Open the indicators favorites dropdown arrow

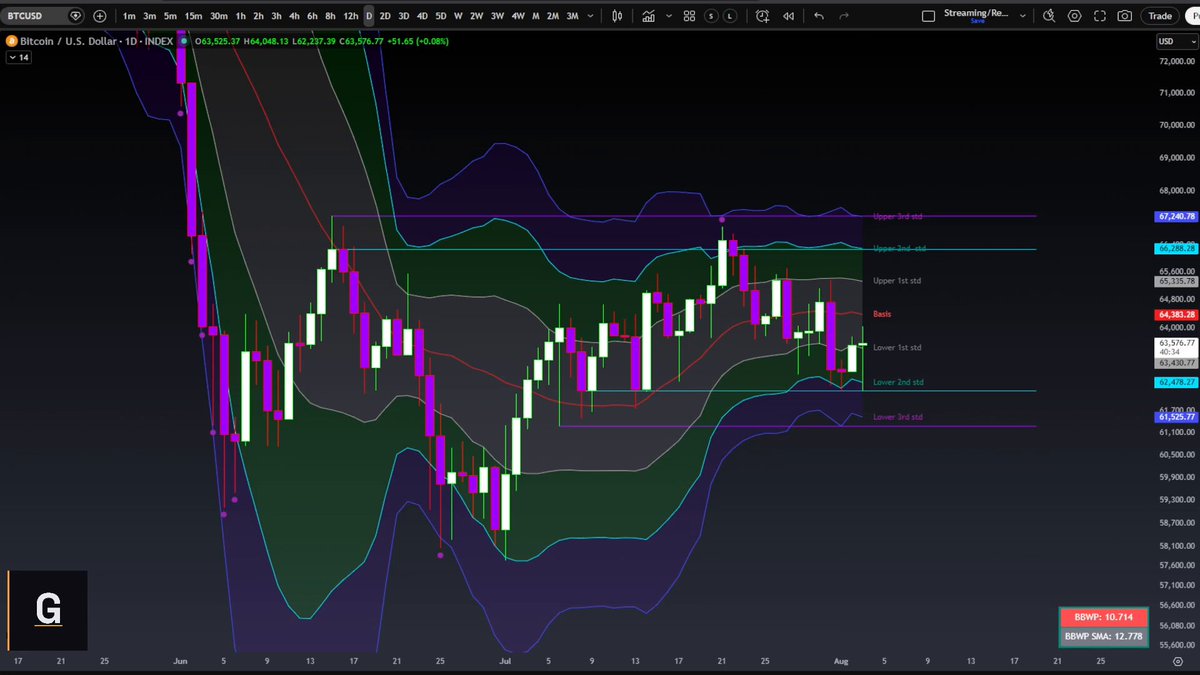click(670, 16)
